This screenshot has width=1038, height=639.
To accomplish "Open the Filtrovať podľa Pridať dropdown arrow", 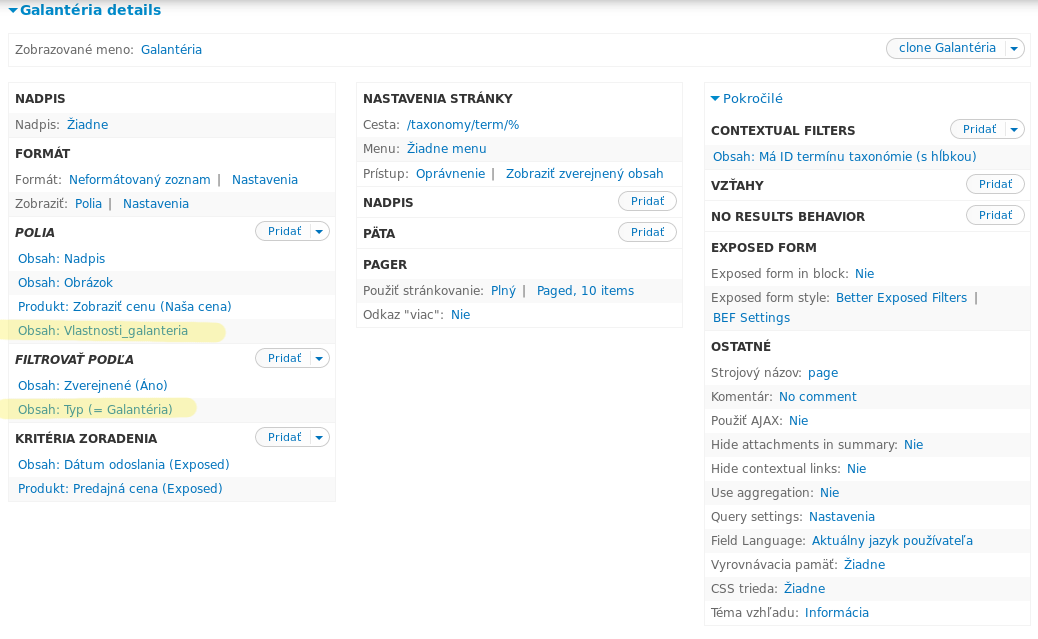I will [319, 358].
